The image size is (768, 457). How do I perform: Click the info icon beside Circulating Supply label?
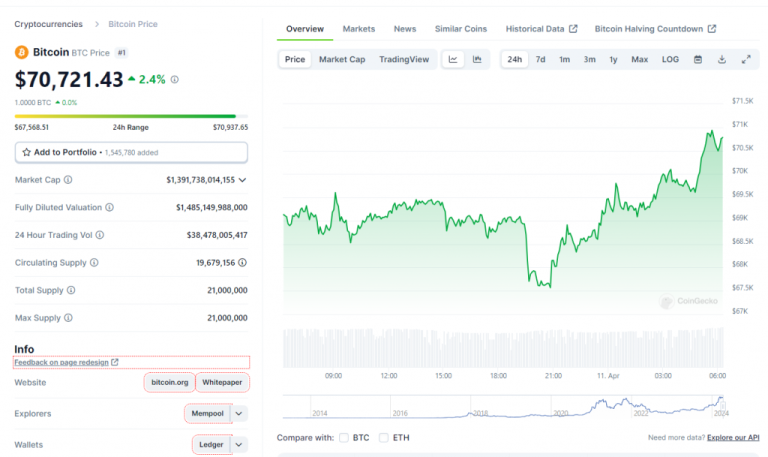[94, 263]
